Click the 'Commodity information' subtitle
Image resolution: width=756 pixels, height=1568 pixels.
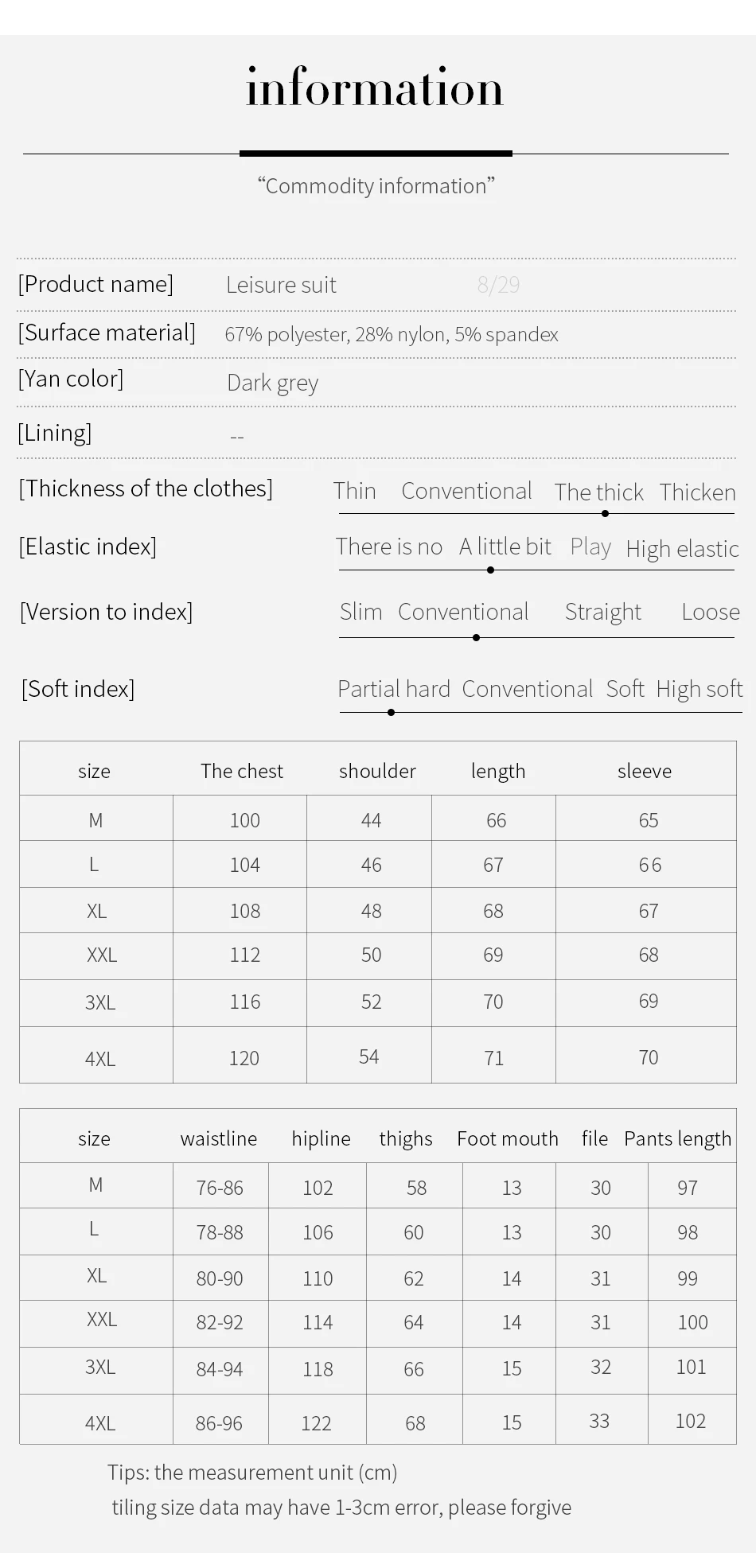click(376, 186)
